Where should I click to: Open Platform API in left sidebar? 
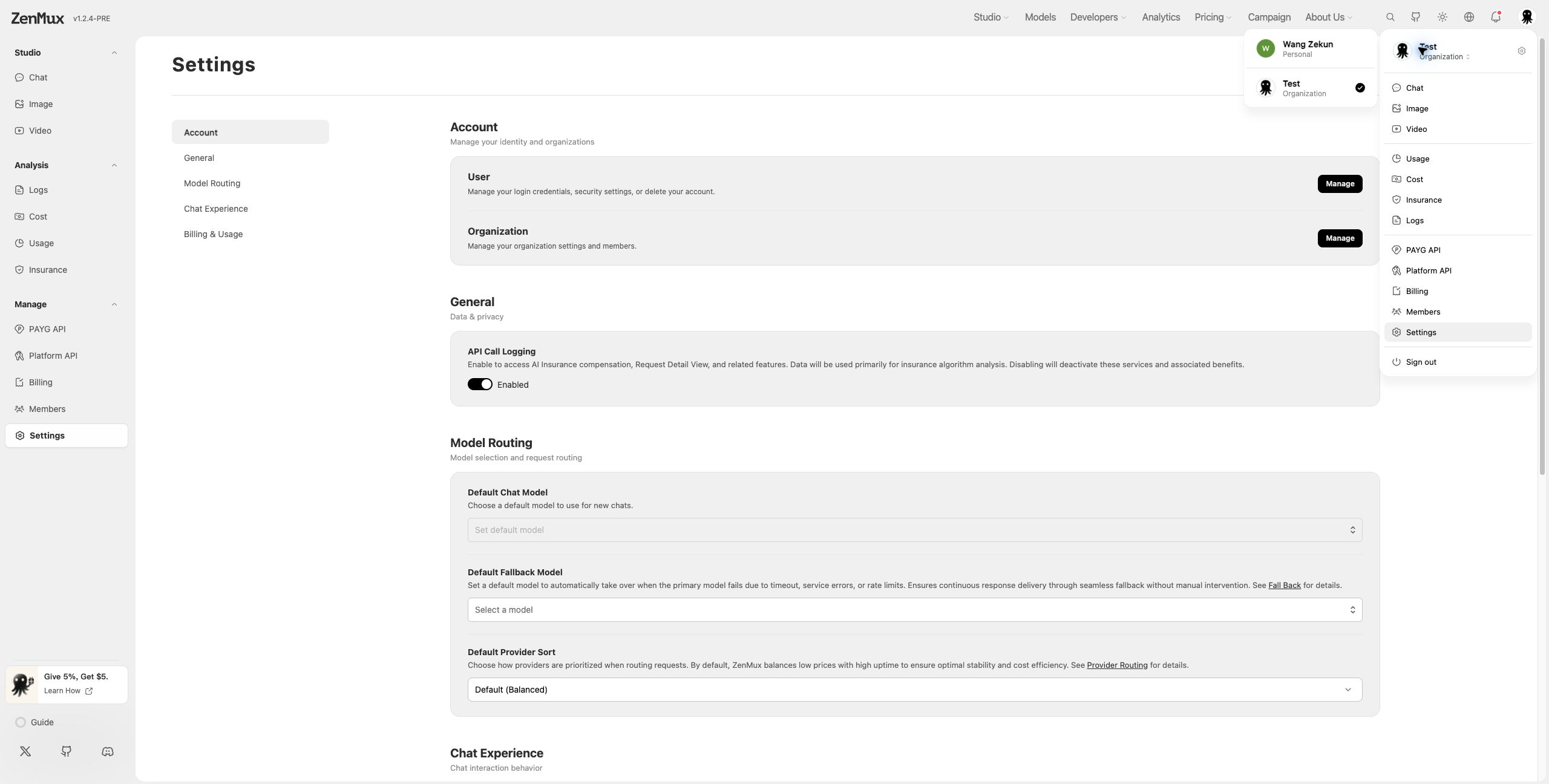pyautogui.click(x=67, y=356)
